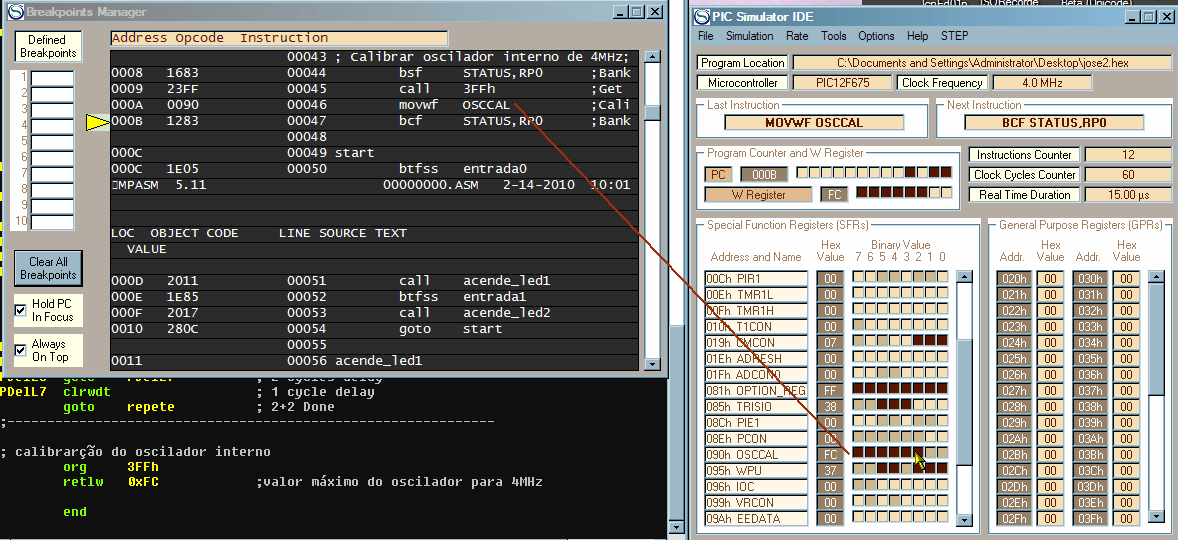Click the FC hex value of OSCCAL
This screenshot has width=1178, height=540.
tap(830, 455)
